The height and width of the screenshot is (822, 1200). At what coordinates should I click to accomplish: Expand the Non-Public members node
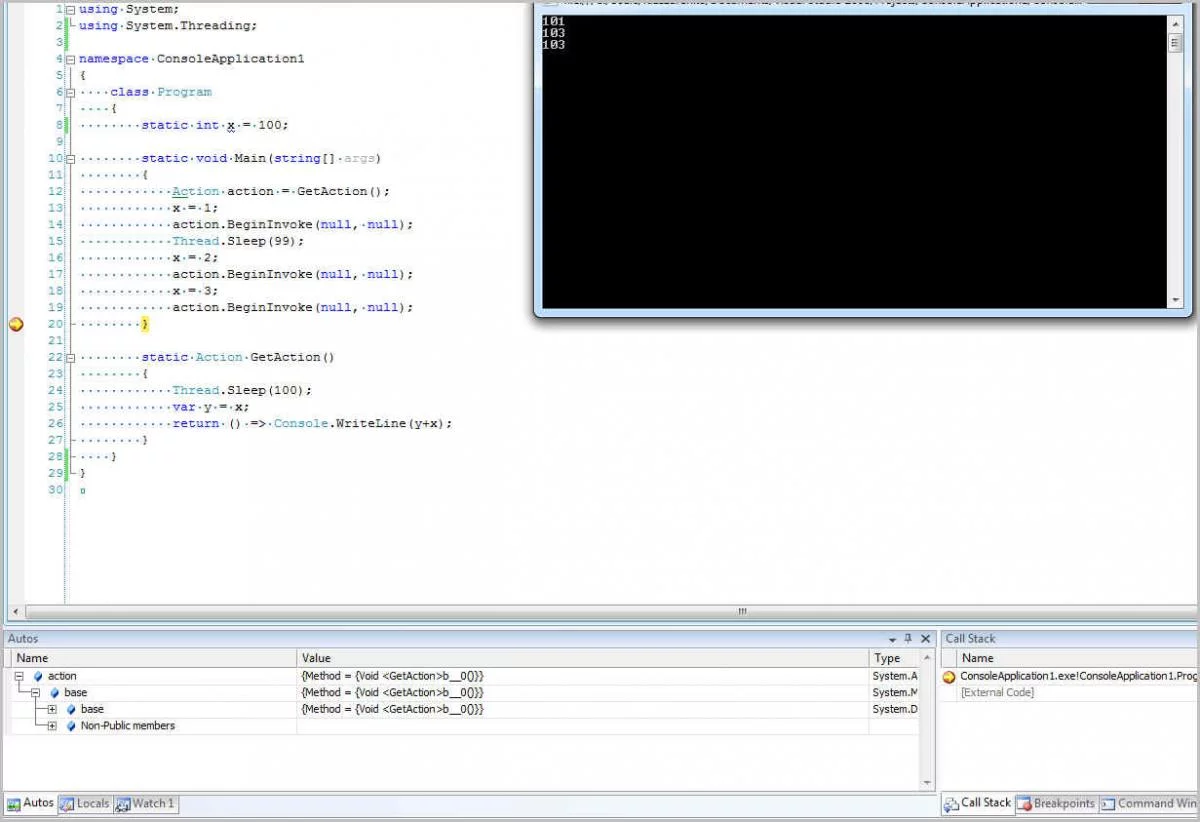coord(52,726)
